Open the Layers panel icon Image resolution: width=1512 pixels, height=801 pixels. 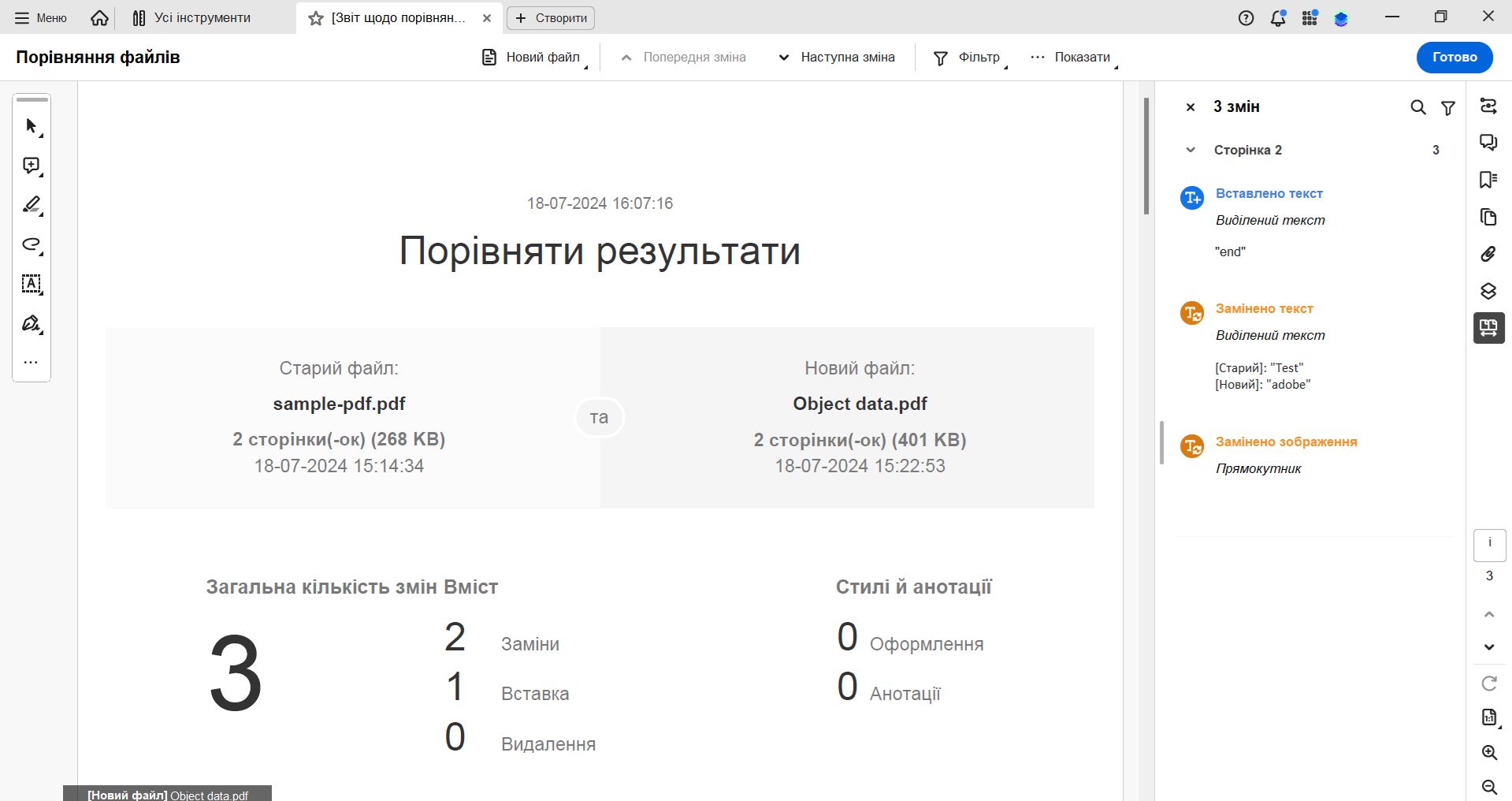tap(1488, 290)
